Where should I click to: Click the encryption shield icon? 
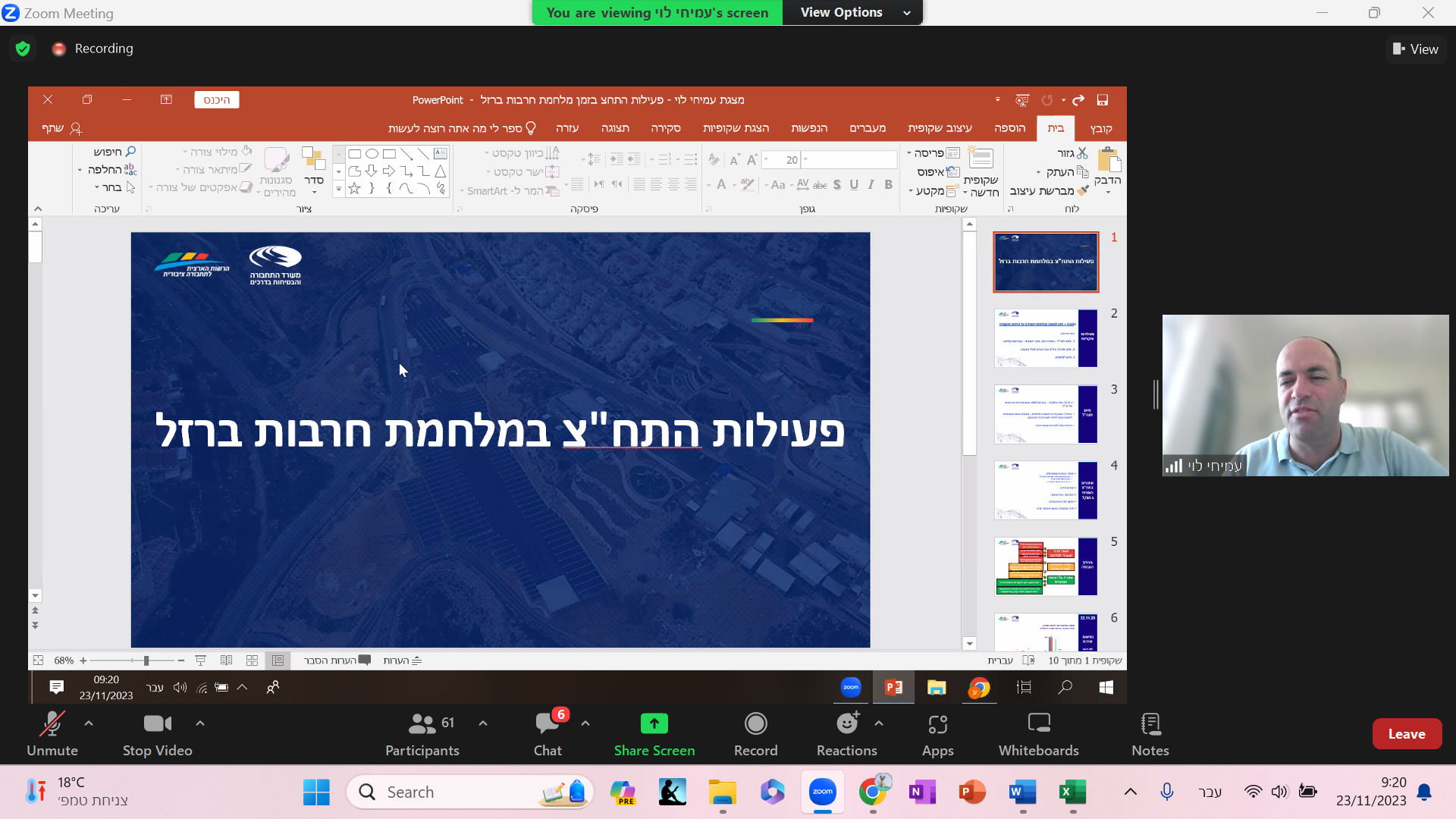23,49
